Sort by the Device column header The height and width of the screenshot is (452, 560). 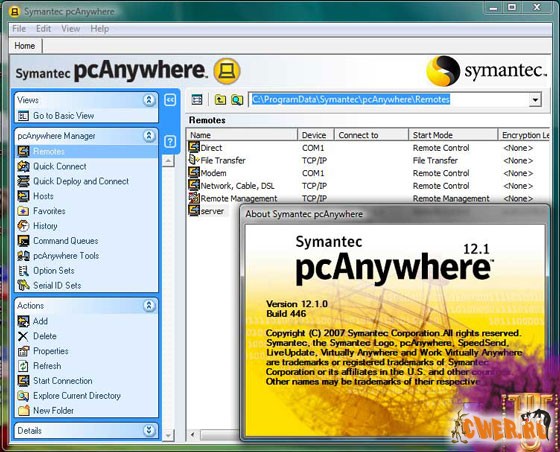316,135
